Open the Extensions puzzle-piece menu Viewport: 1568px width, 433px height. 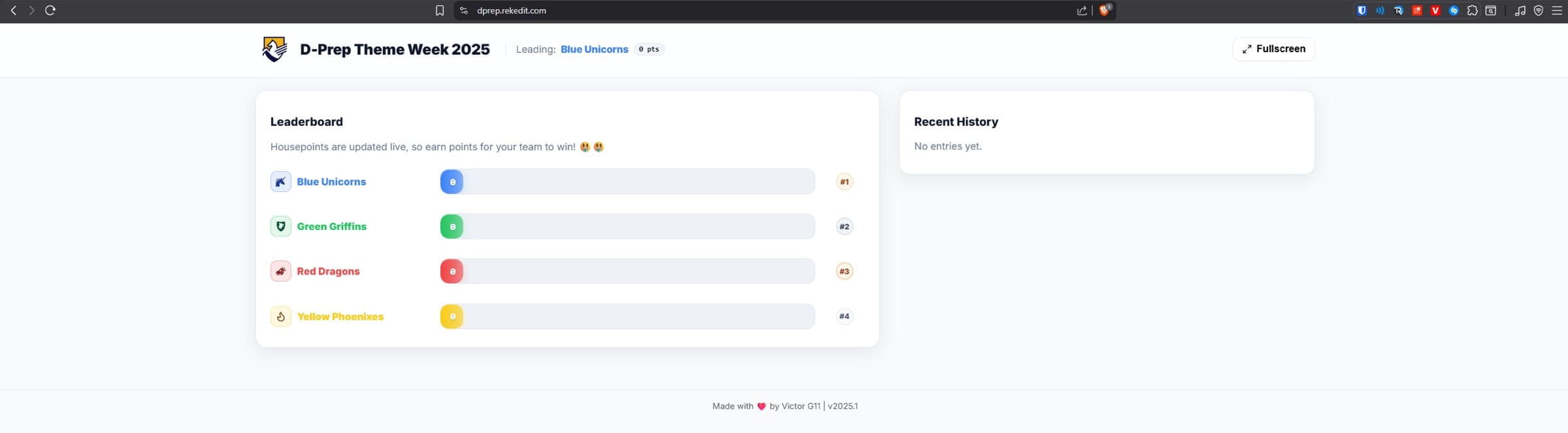pos(1472,10)
